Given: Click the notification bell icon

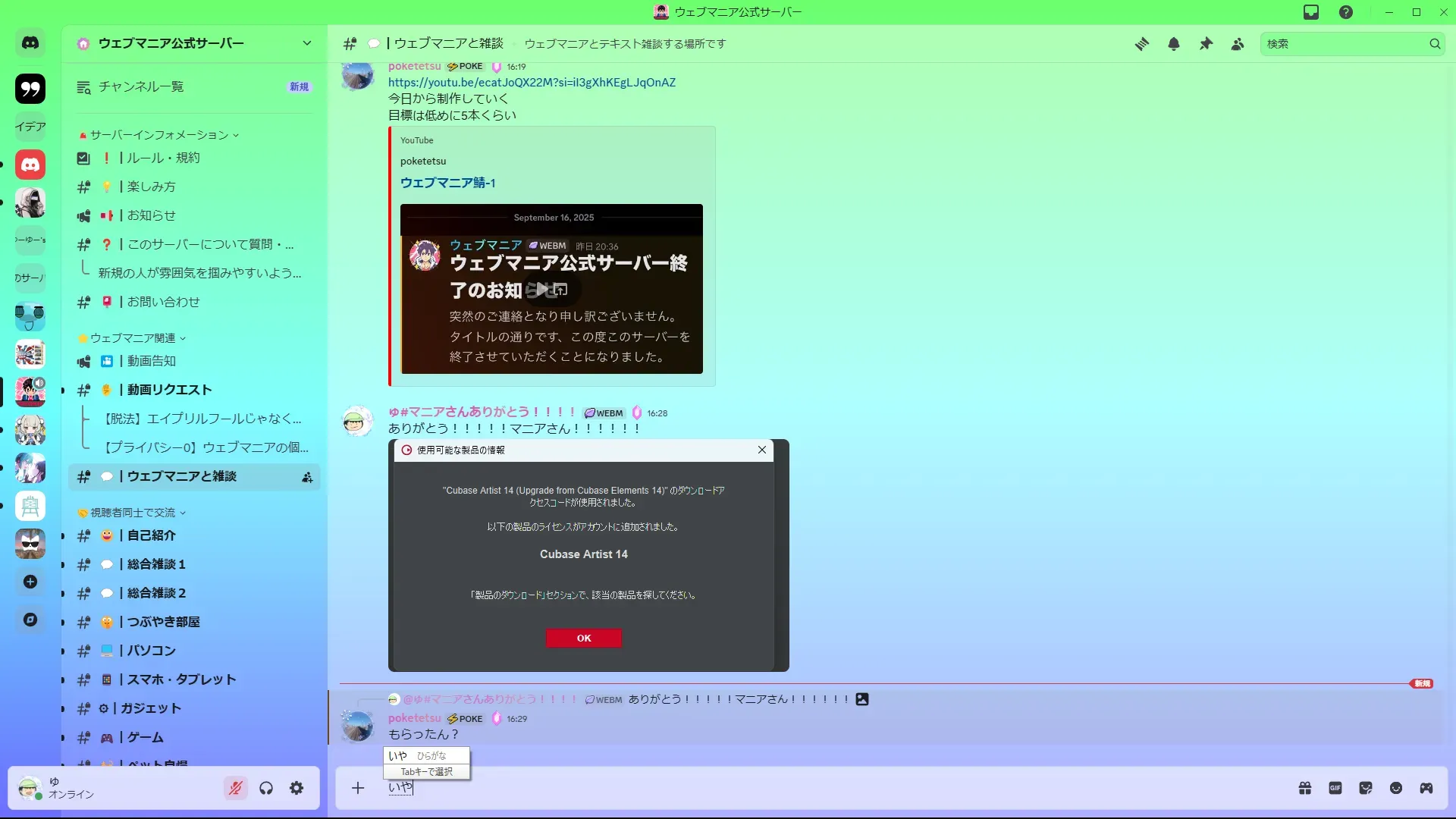Looking at the screenshot, I should (1174, 44).
